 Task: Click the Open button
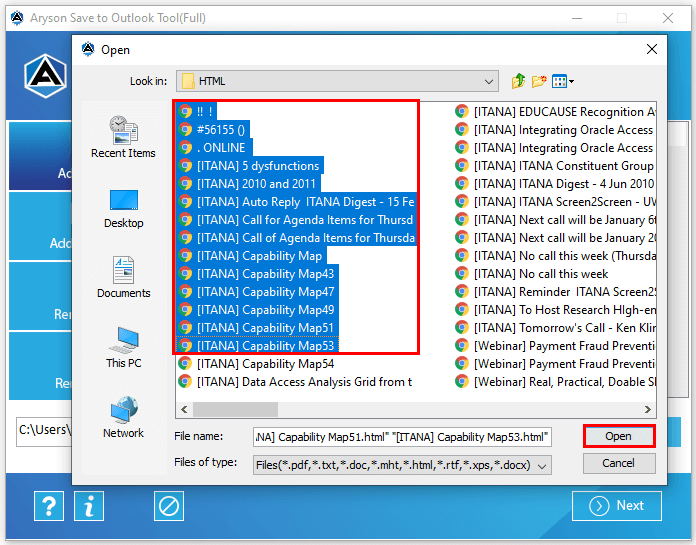pyautogui.click(x=619, y=436)
